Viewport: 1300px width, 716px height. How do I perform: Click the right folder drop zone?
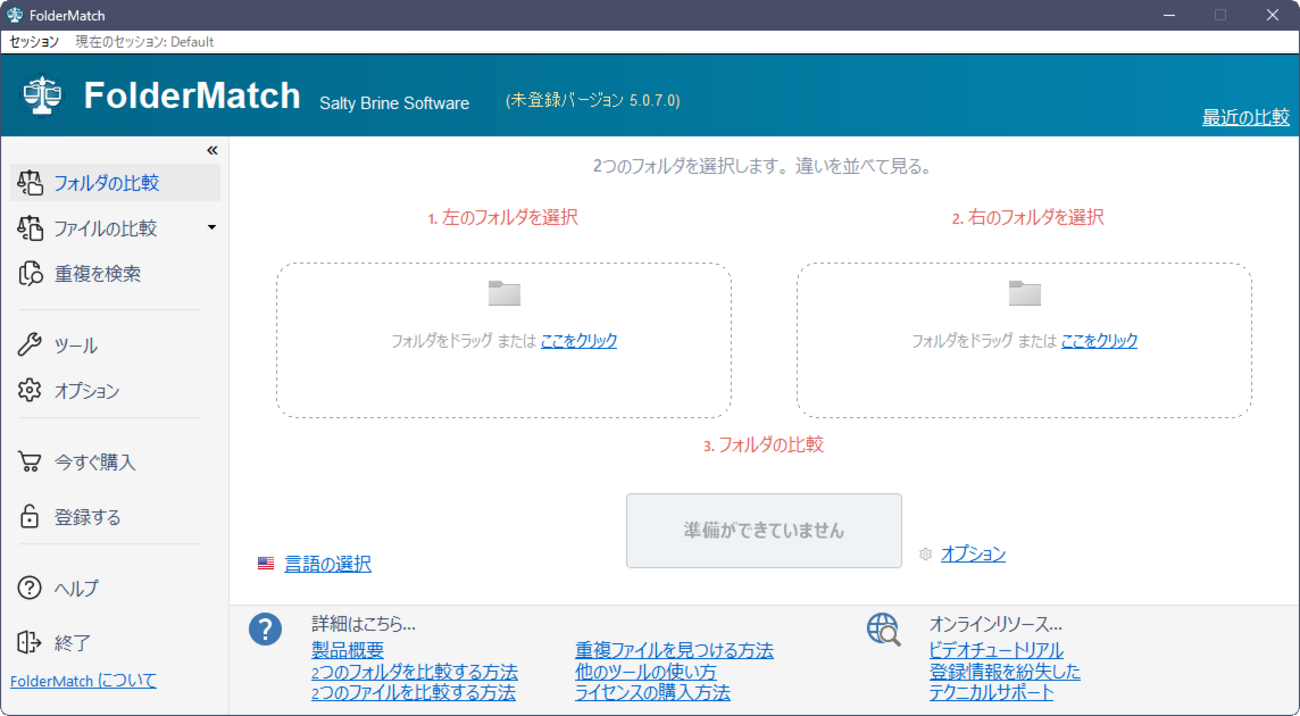coord(1024,340)
